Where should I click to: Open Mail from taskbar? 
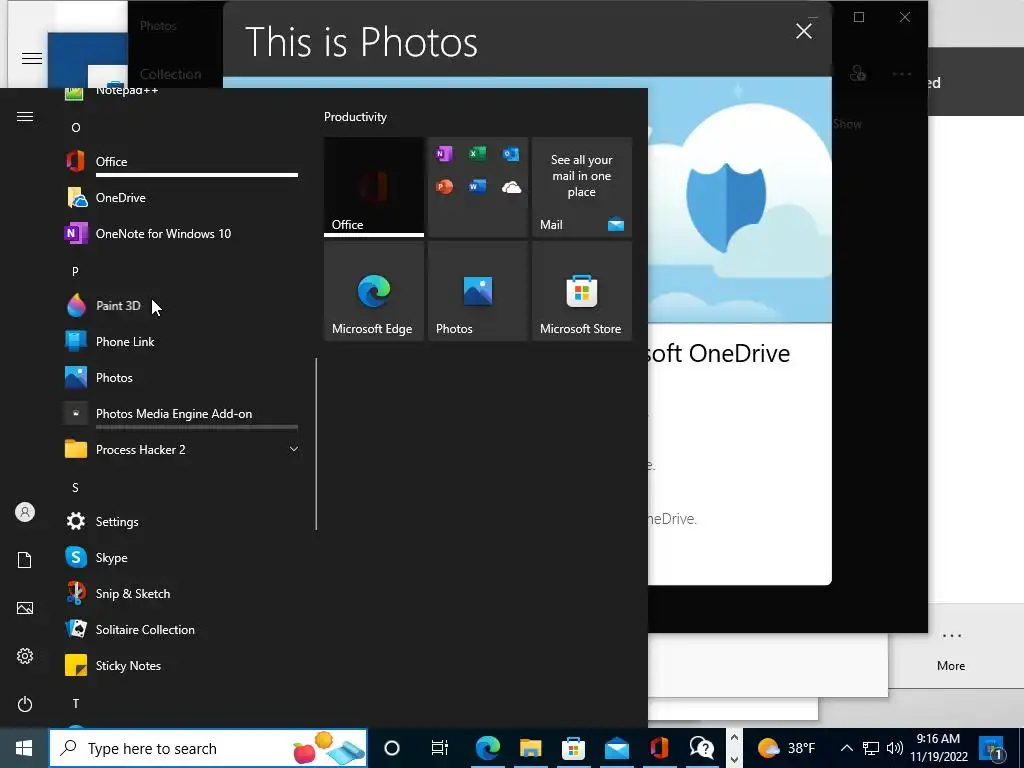pyautogui.click(x=616, y=748)
